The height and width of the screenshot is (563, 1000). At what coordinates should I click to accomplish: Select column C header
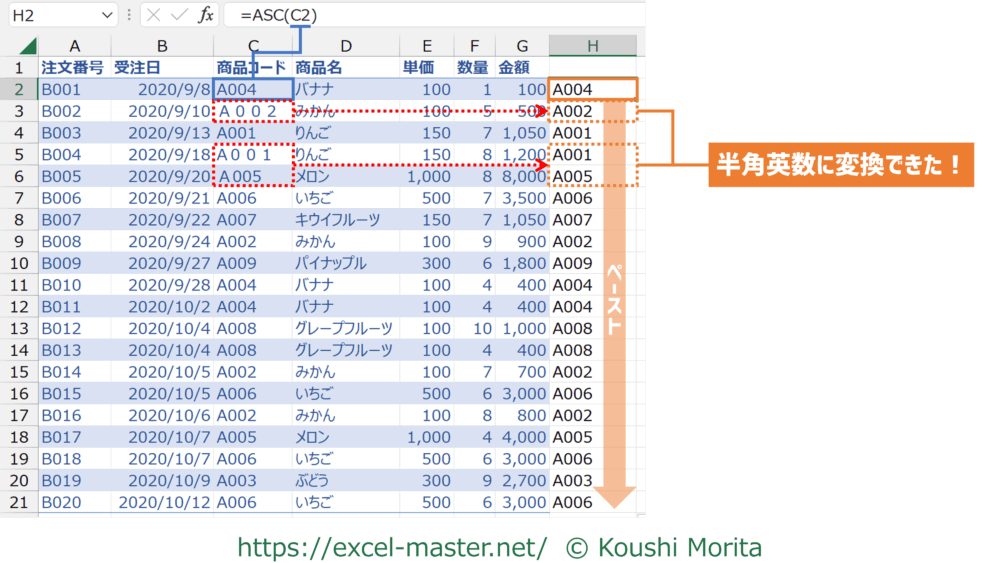[x=254, y=46]
